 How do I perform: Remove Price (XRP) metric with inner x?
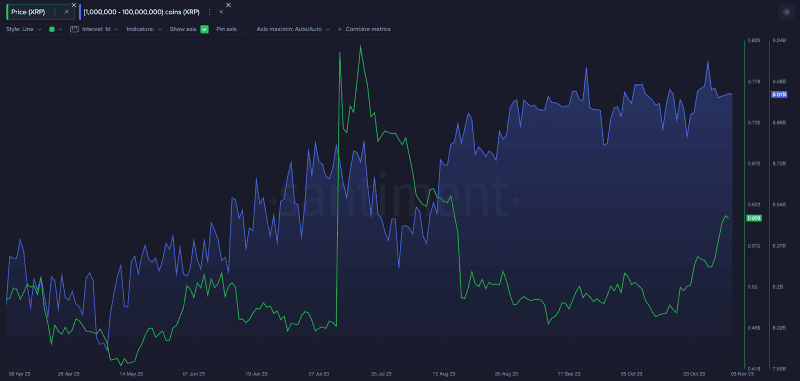[66, 12]
